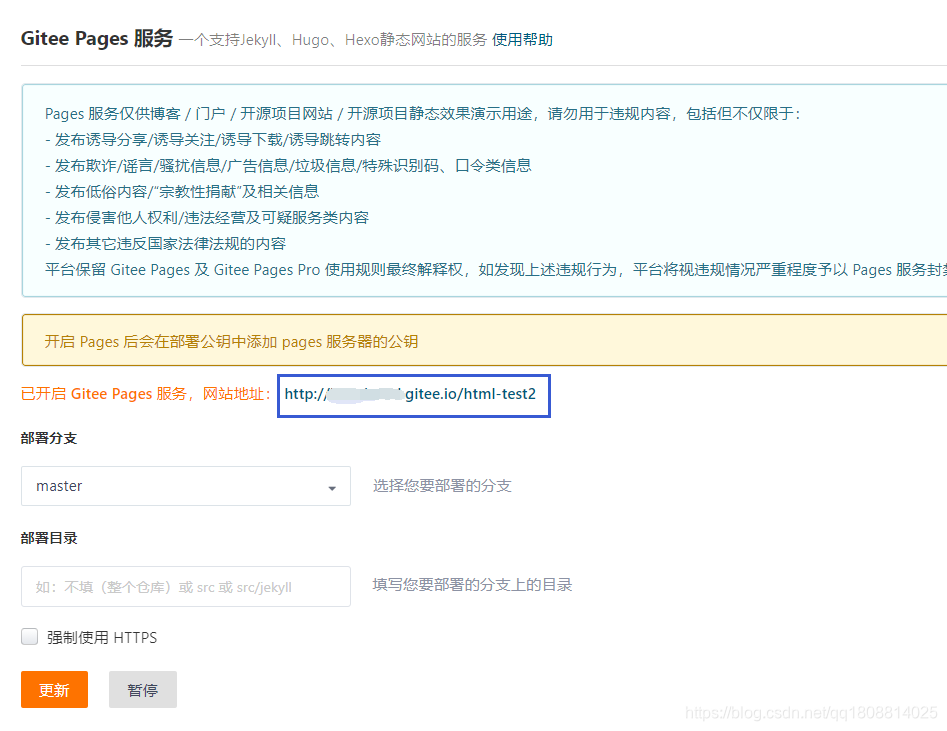Open the master deploy branch dropdown
Image resolution: width=947 pixels, height=731 pixels.
point(186,486)
